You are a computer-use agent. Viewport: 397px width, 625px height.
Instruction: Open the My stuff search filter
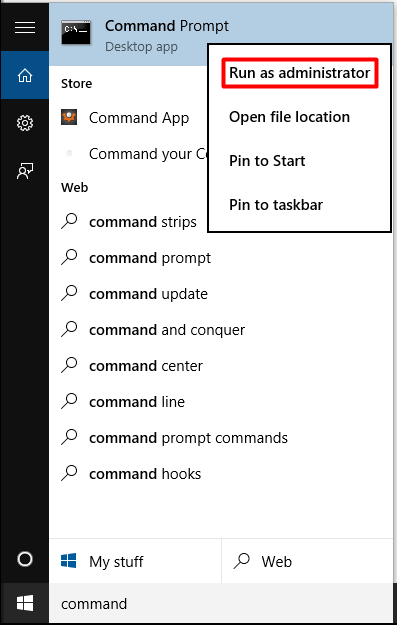tap(135, 561)
